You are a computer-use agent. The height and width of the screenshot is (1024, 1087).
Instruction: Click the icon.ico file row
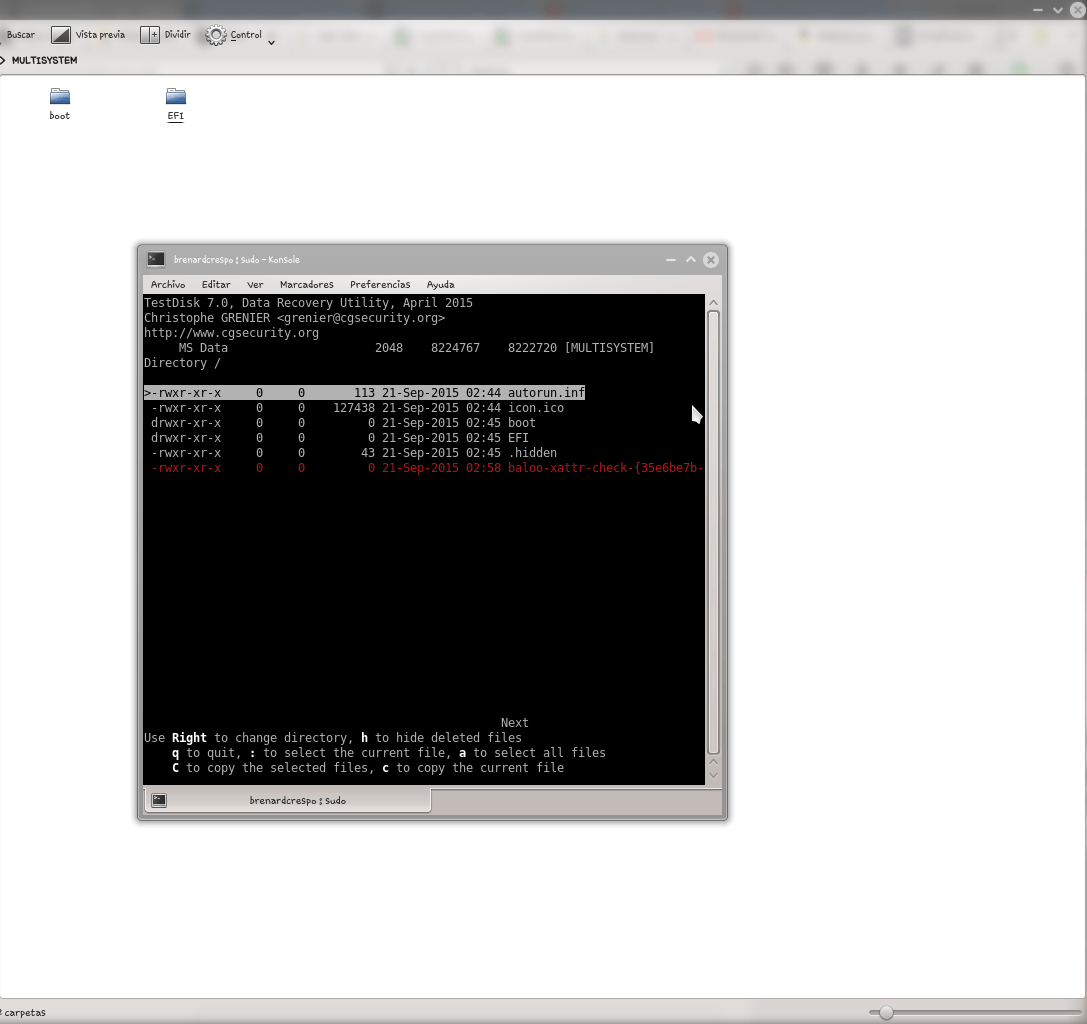pyautogui.click(x=358, y=408)
